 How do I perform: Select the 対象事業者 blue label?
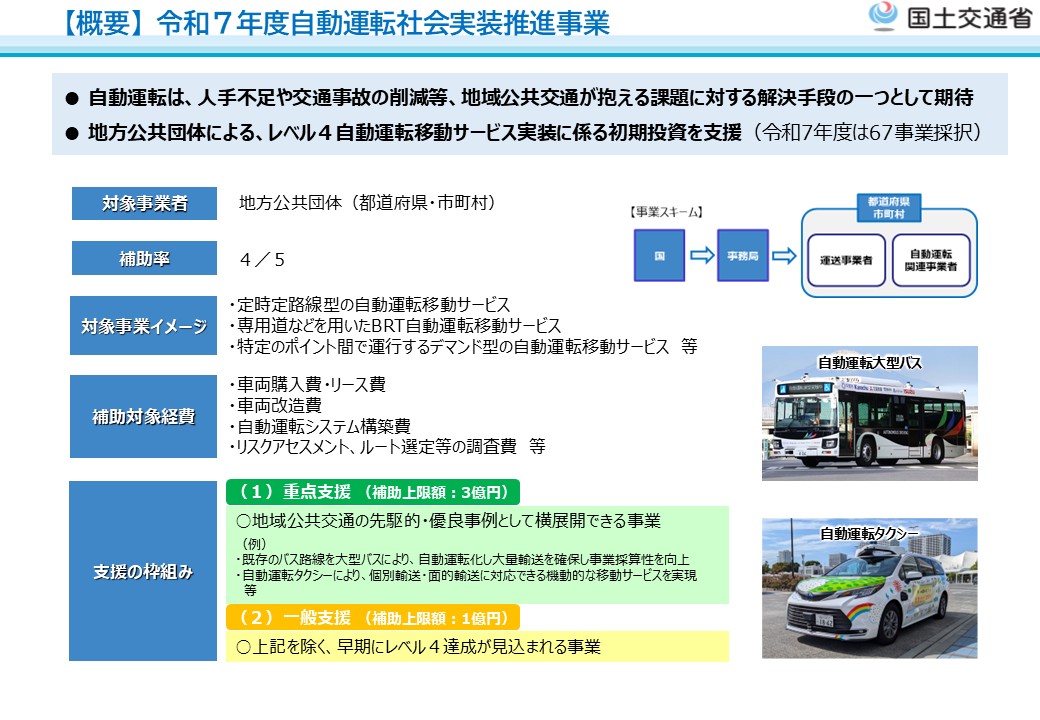coord(144,203)
